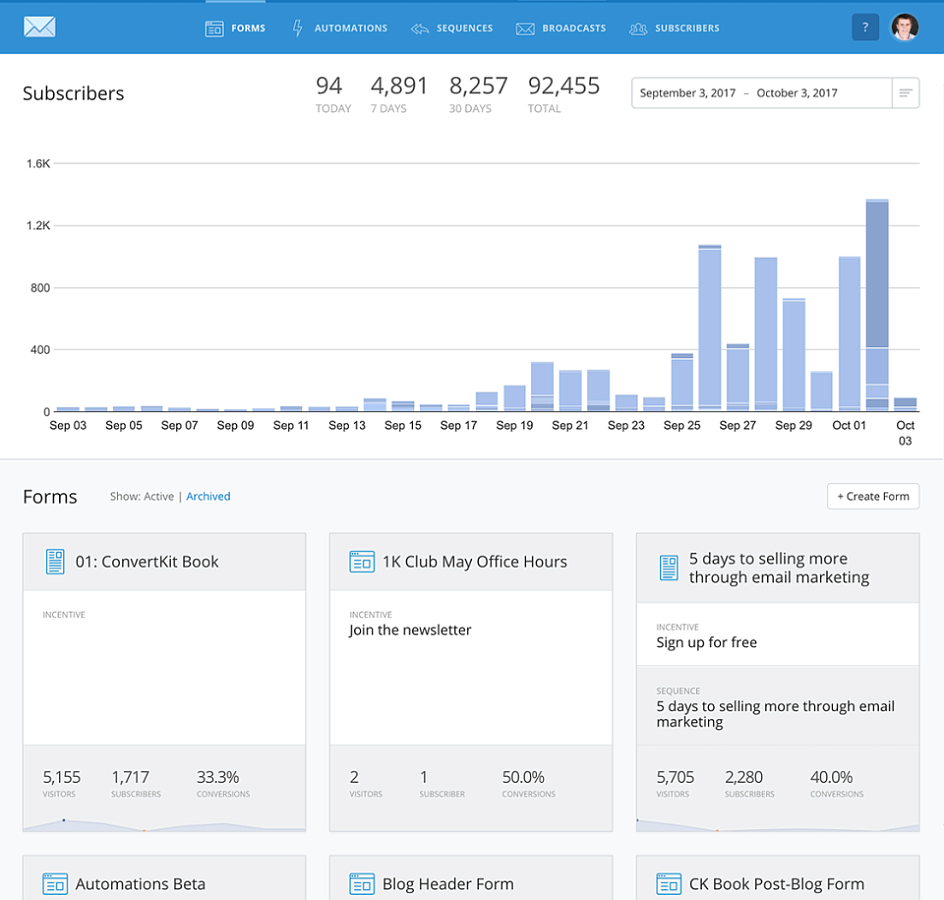Click the Subscribers people icon
944x900 pixels.
(x=638, y=28)
